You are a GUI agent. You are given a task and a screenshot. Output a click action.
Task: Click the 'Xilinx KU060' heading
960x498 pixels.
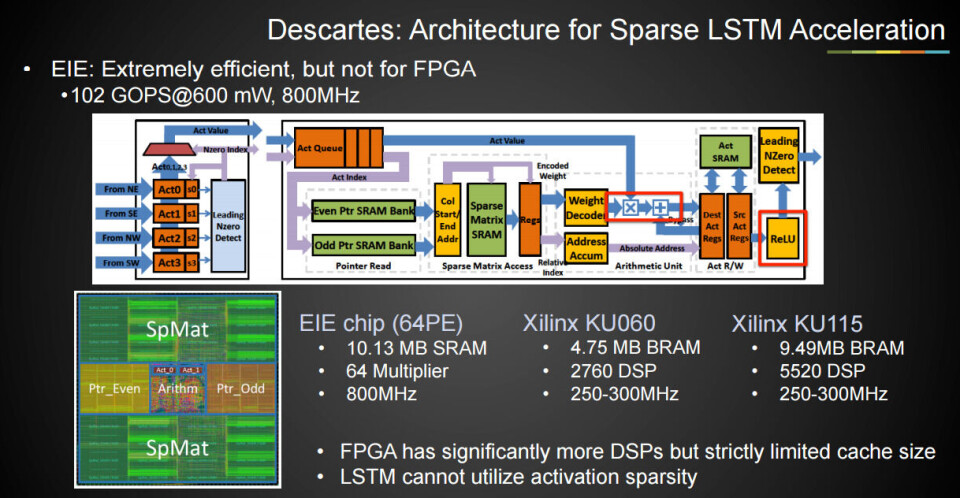tap(589, 323)
